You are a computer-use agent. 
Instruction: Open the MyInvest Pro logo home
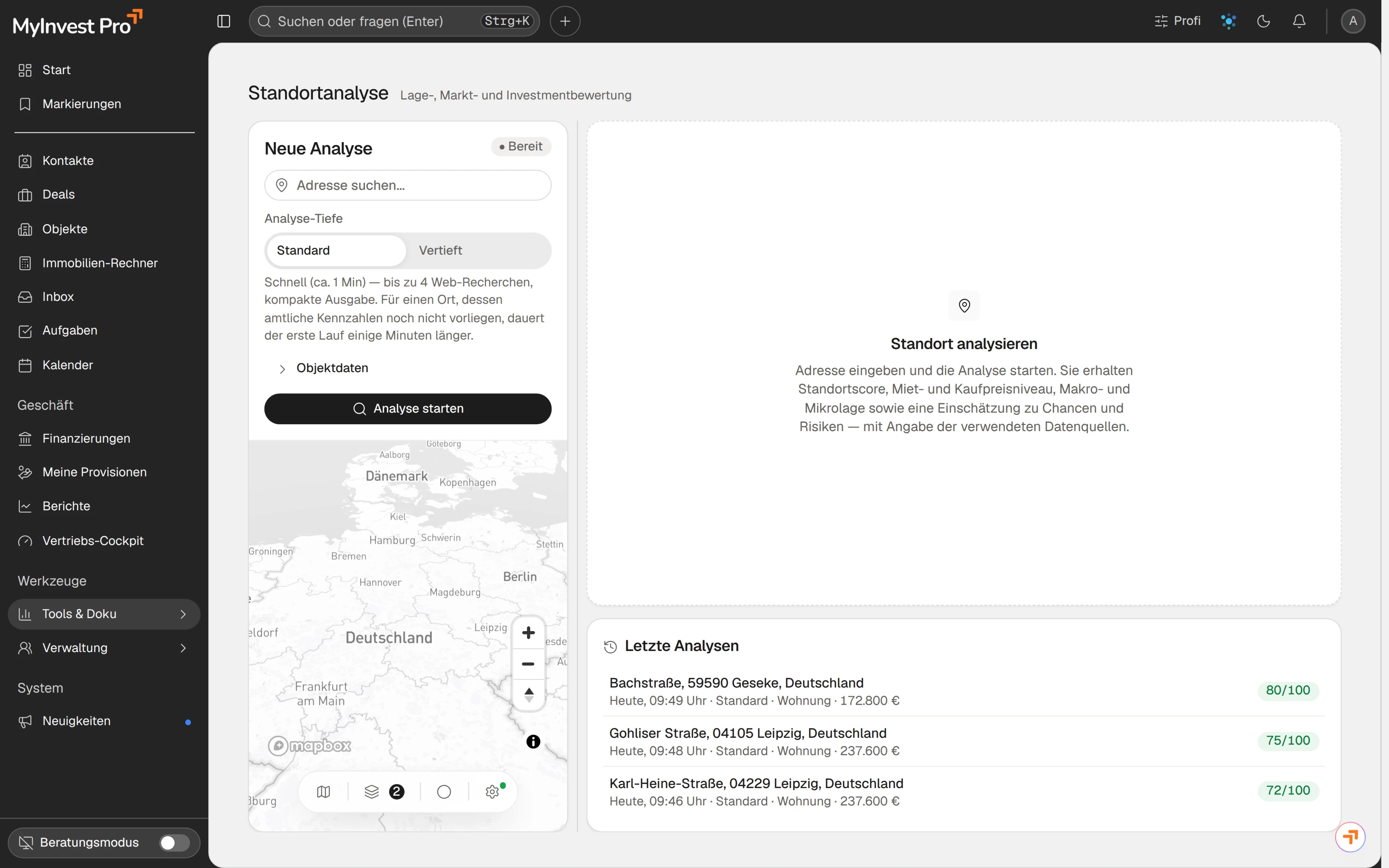(x=77, y=24)
